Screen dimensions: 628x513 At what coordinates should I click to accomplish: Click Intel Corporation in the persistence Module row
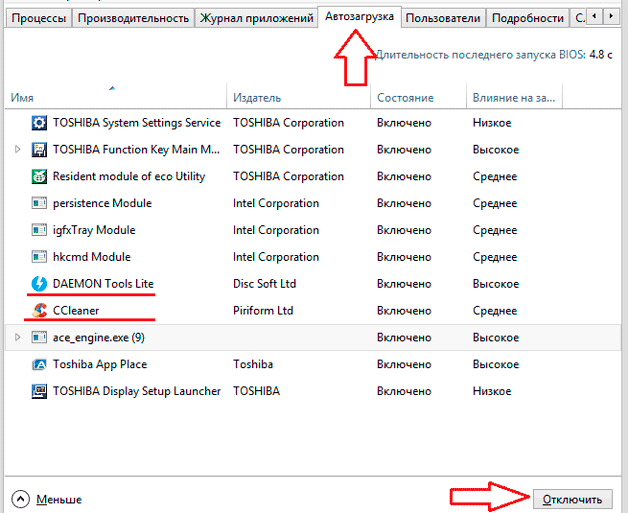(x=276, y=203)
